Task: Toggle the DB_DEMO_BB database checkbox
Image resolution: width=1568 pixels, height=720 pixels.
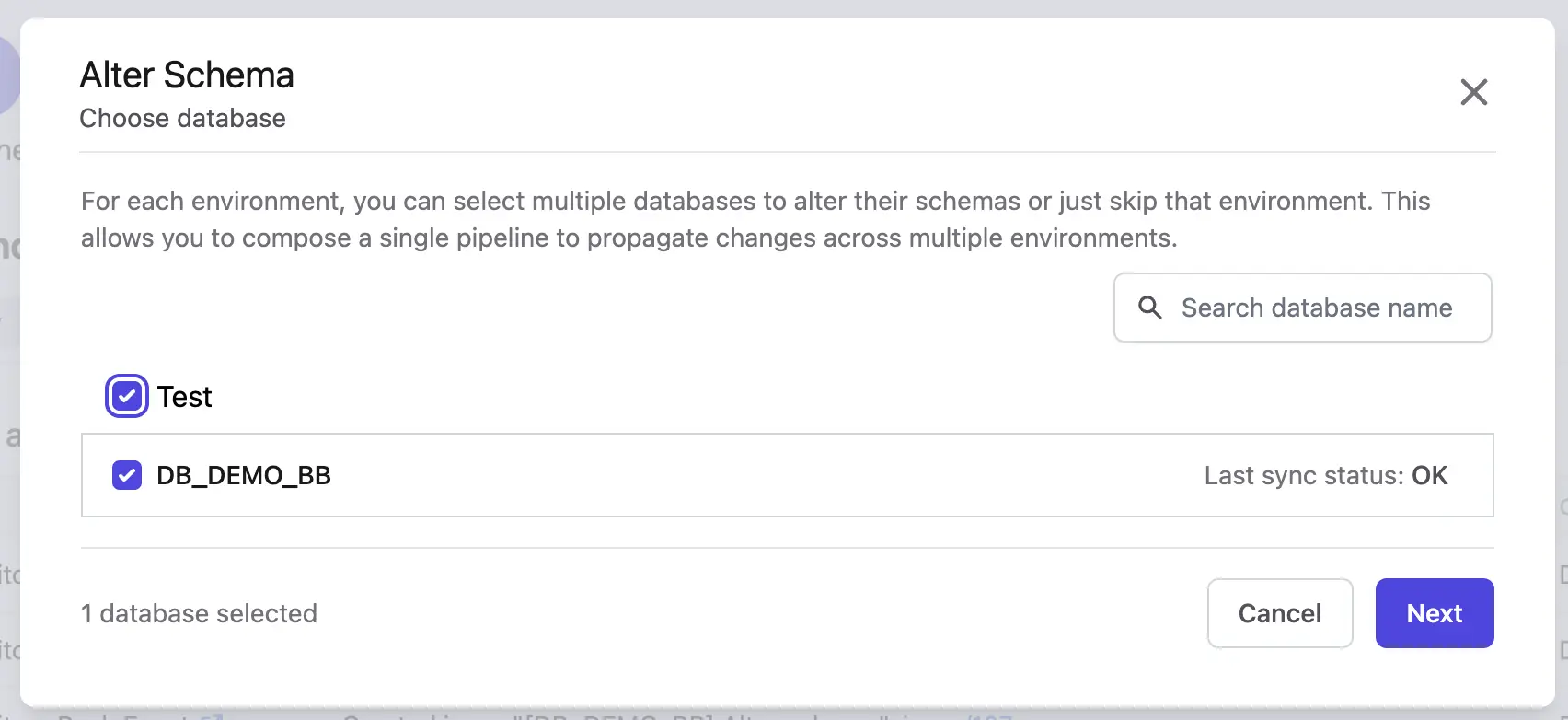Action: click(x=127, y=475)
